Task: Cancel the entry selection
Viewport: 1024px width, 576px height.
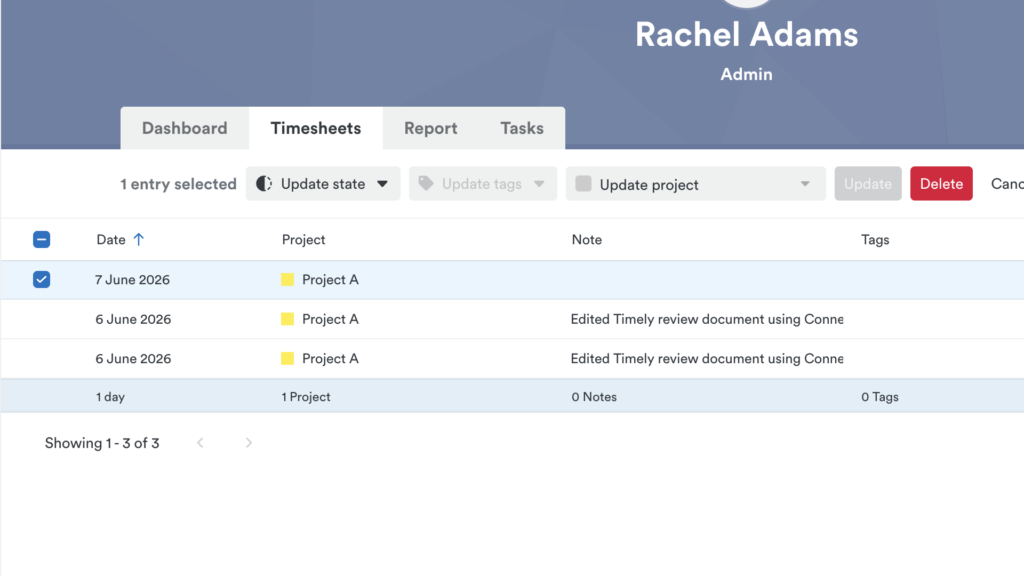Action: pos(1007,184)
